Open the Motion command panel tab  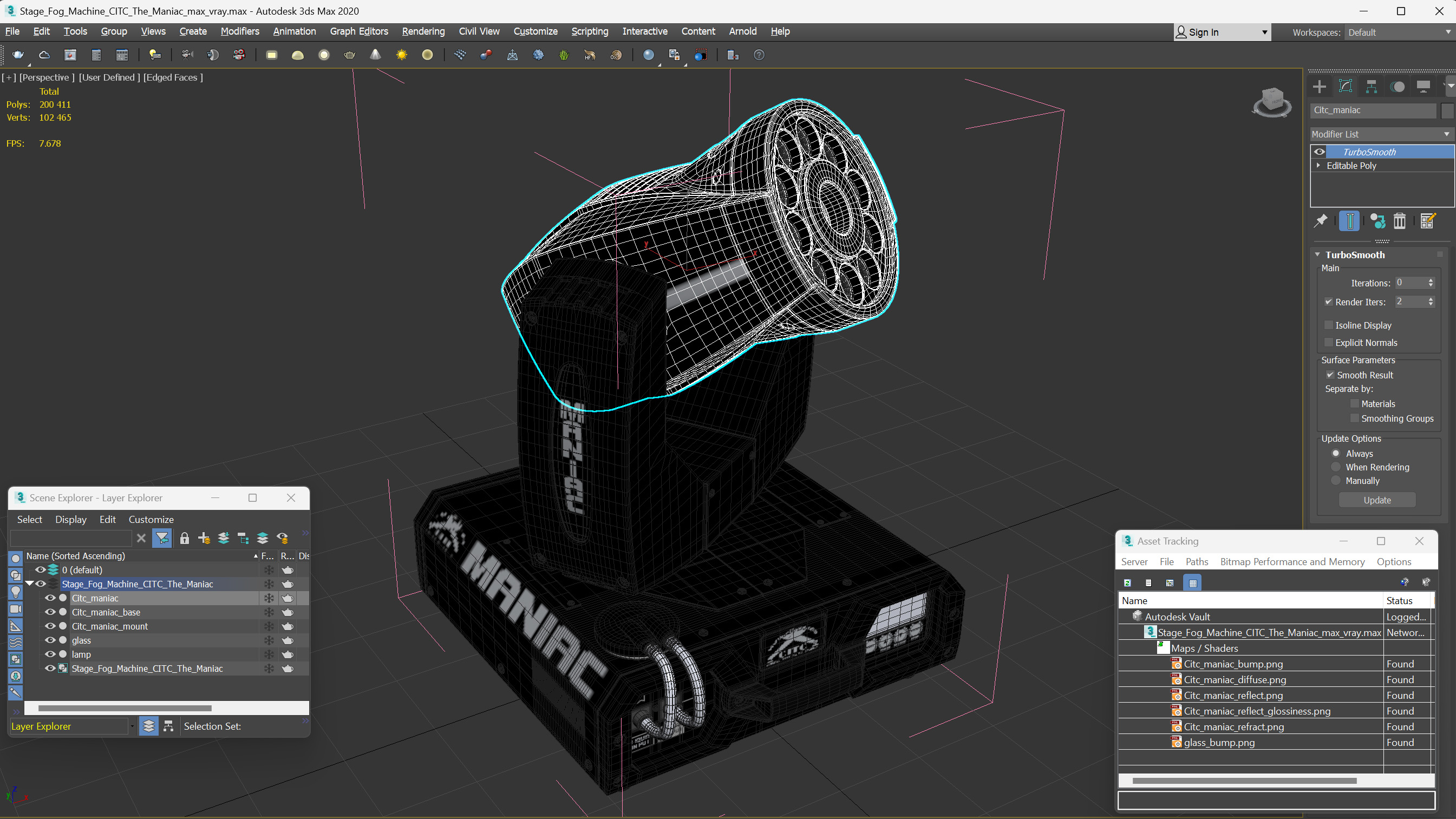(1397, 87)
